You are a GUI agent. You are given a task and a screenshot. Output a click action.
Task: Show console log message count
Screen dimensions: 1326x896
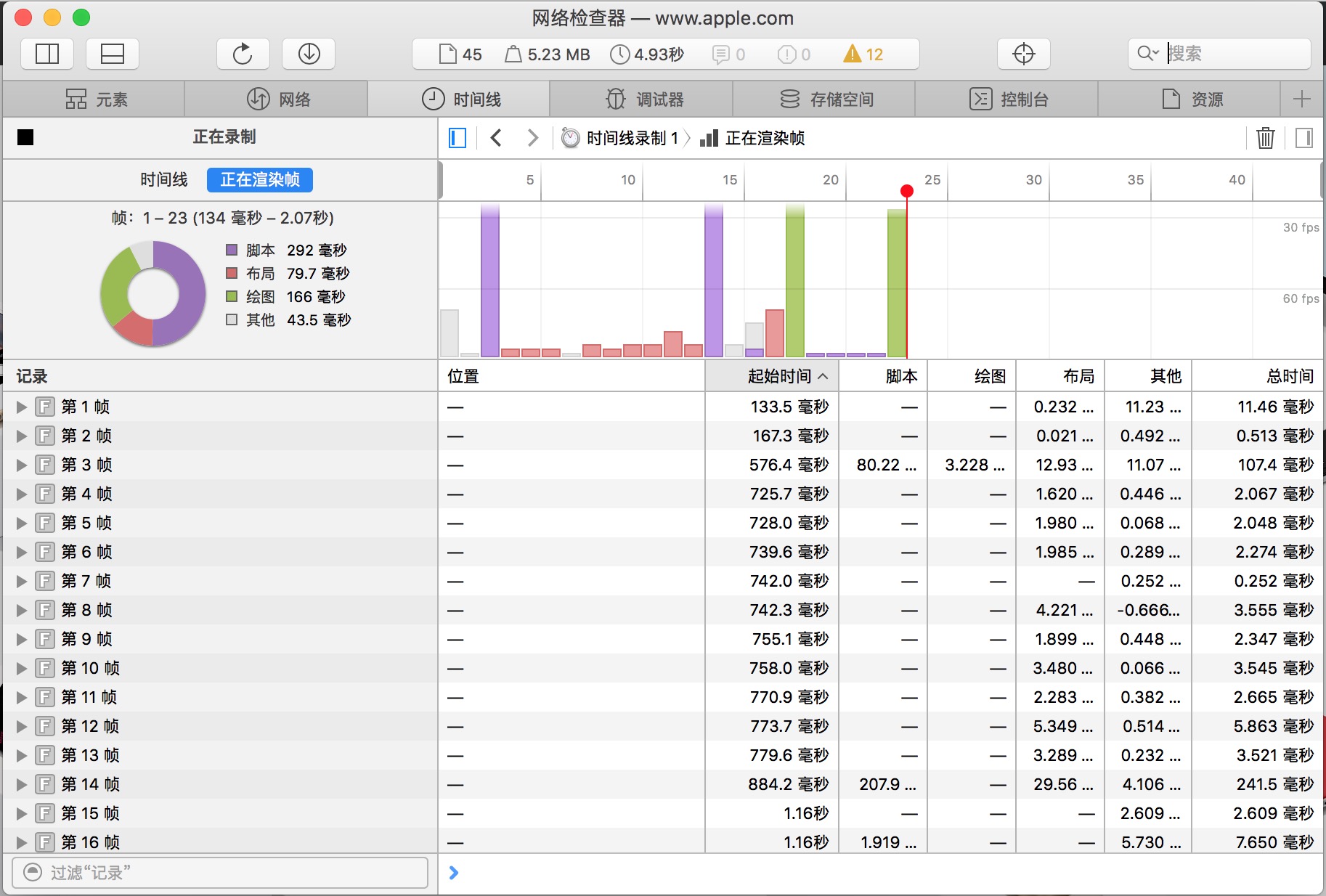(x=728, y=54)
